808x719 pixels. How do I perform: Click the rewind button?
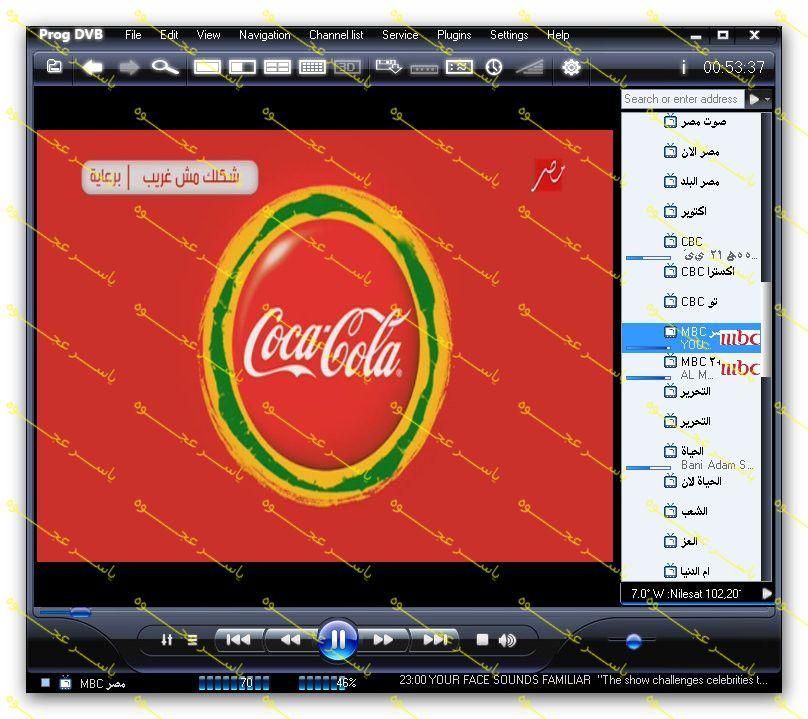point(291,640)
